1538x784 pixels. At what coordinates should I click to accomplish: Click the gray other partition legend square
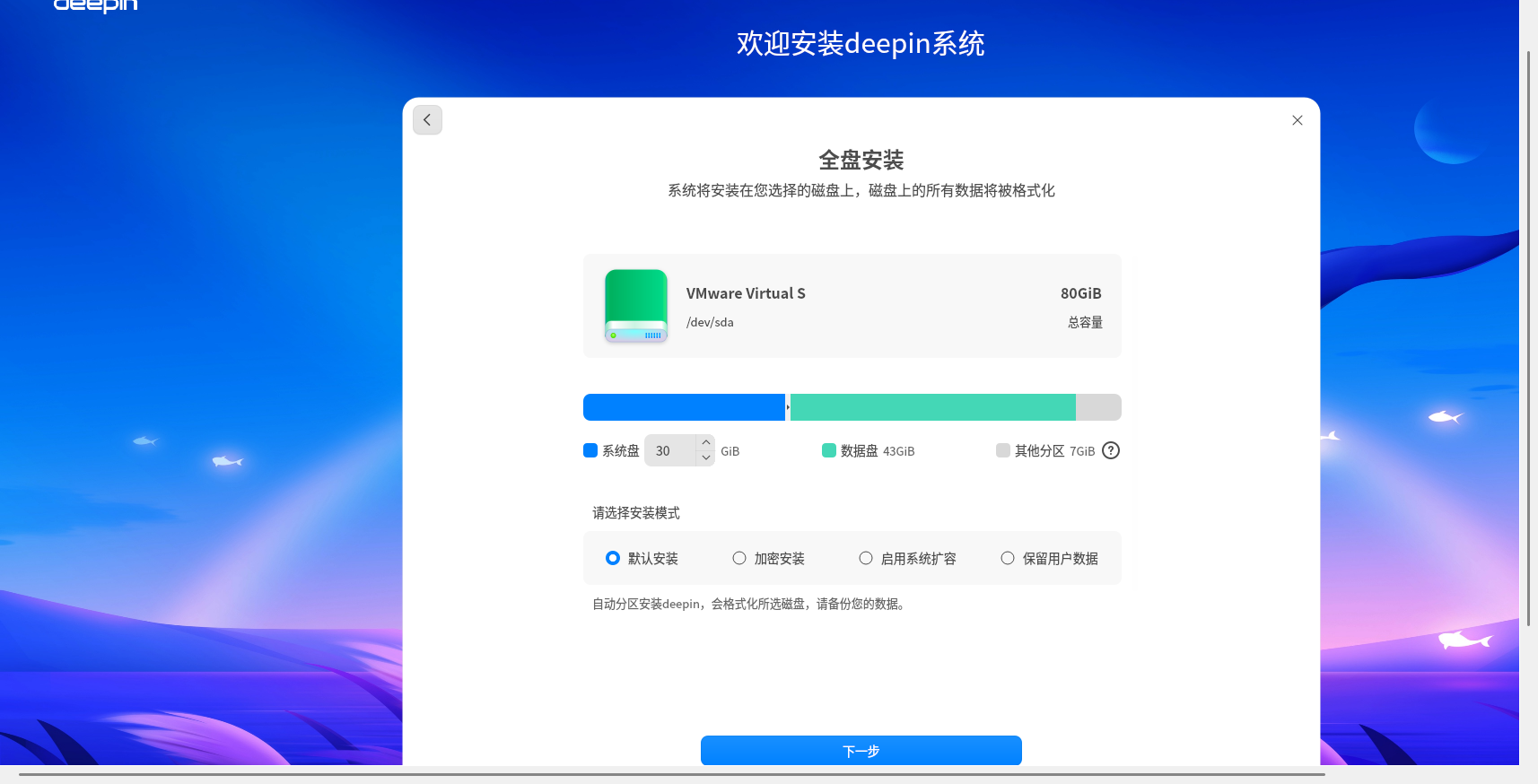click(x=1002, y=450)
